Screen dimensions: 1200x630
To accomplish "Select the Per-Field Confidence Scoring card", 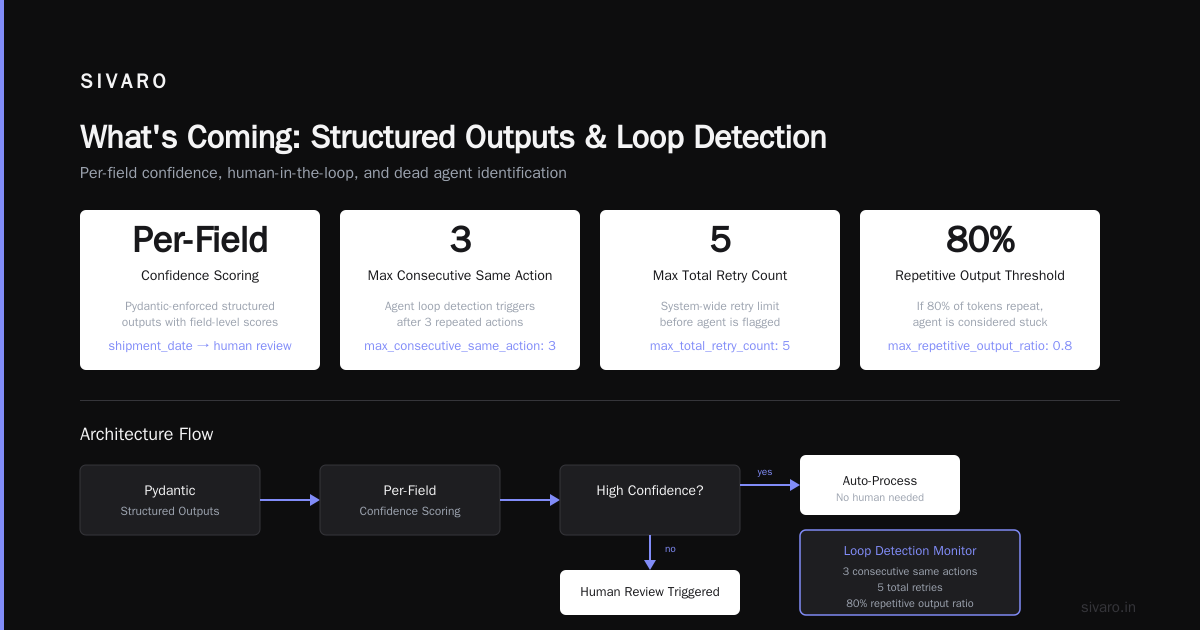I will pos(200,290).
